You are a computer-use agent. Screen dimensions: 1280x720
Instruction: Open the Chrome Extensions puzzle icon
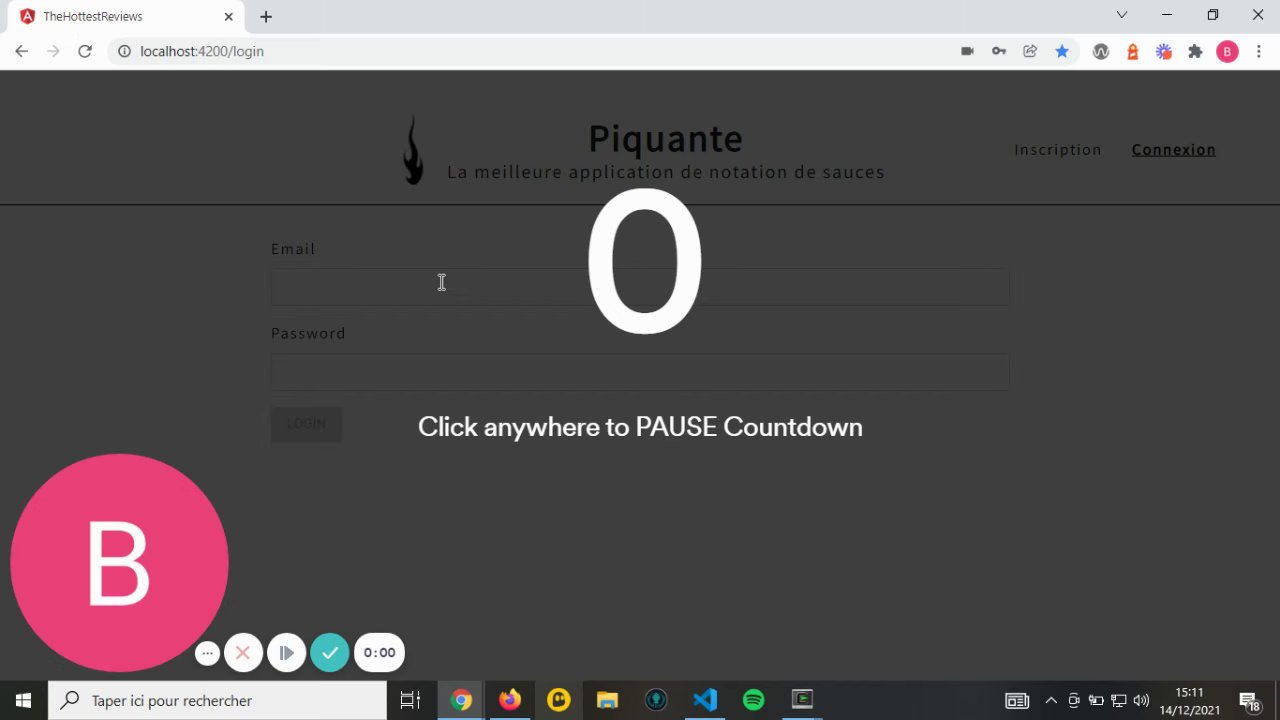(1195, 51)
